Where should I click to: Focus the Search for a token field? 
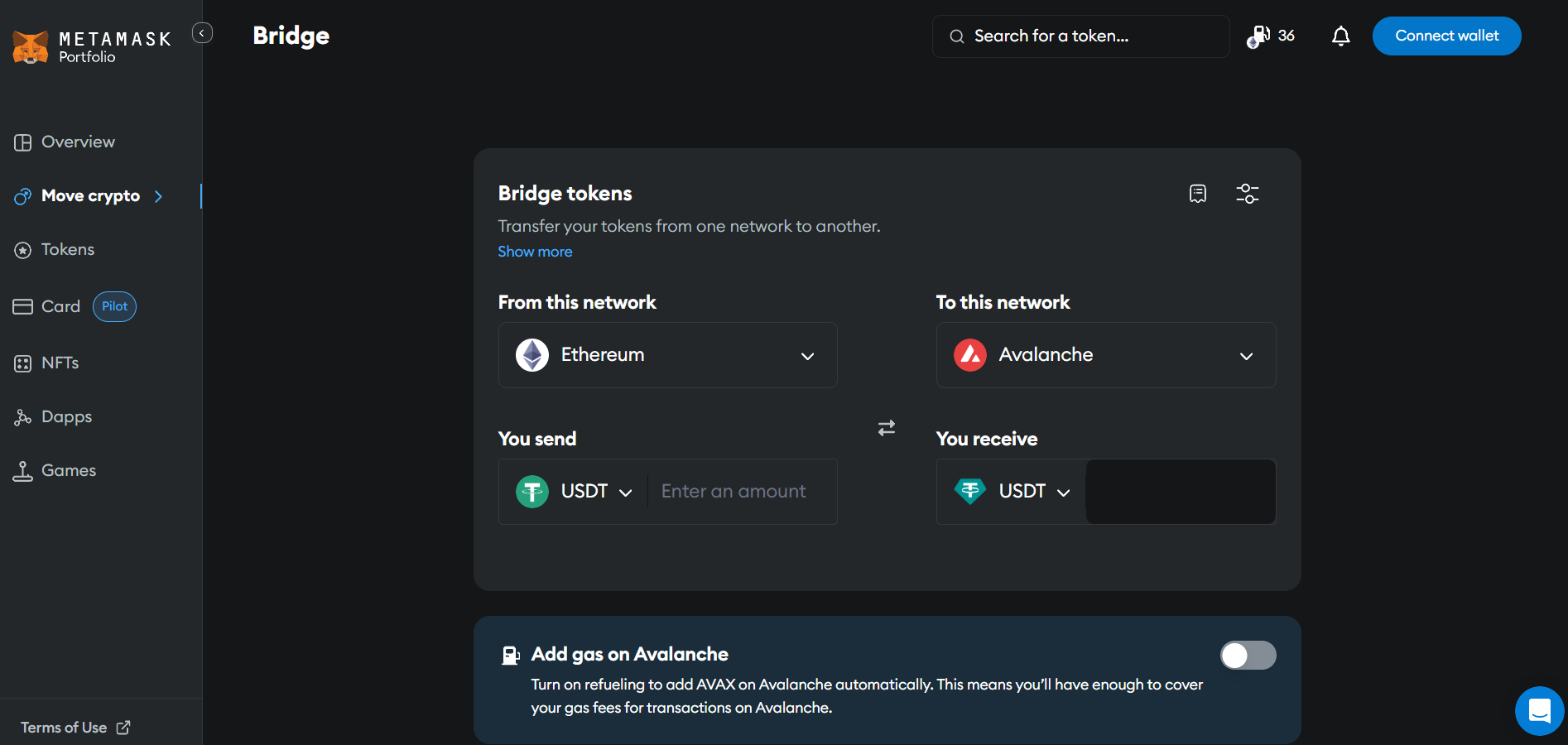coord(1080,36)
